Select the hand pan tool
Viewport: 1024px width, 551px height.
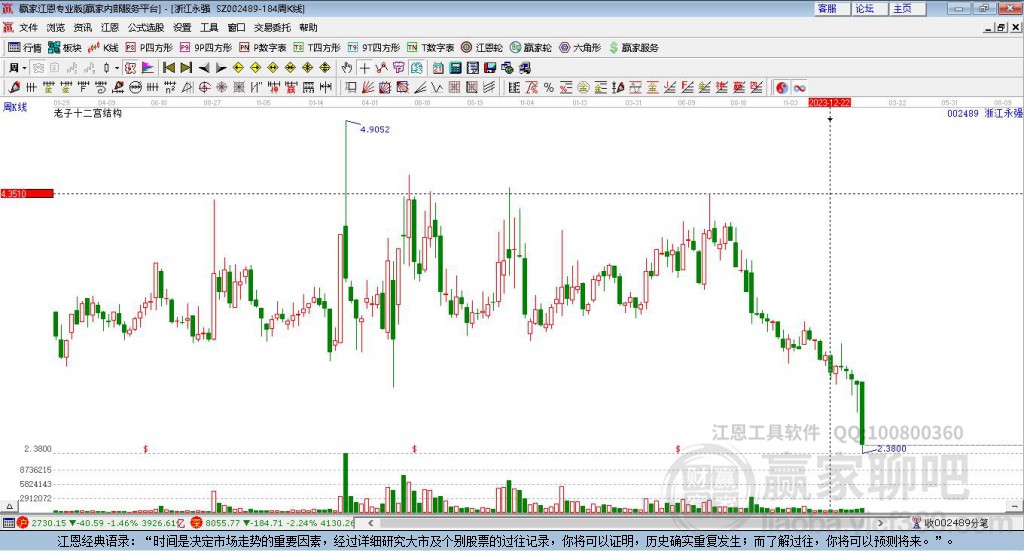(x=347, y=68)
